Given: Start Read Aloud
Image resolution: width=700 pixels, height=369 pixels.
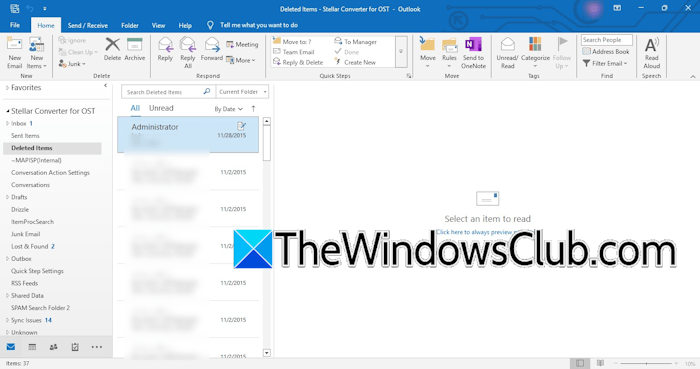Looking at the screenshot, I should coord(651,53).
